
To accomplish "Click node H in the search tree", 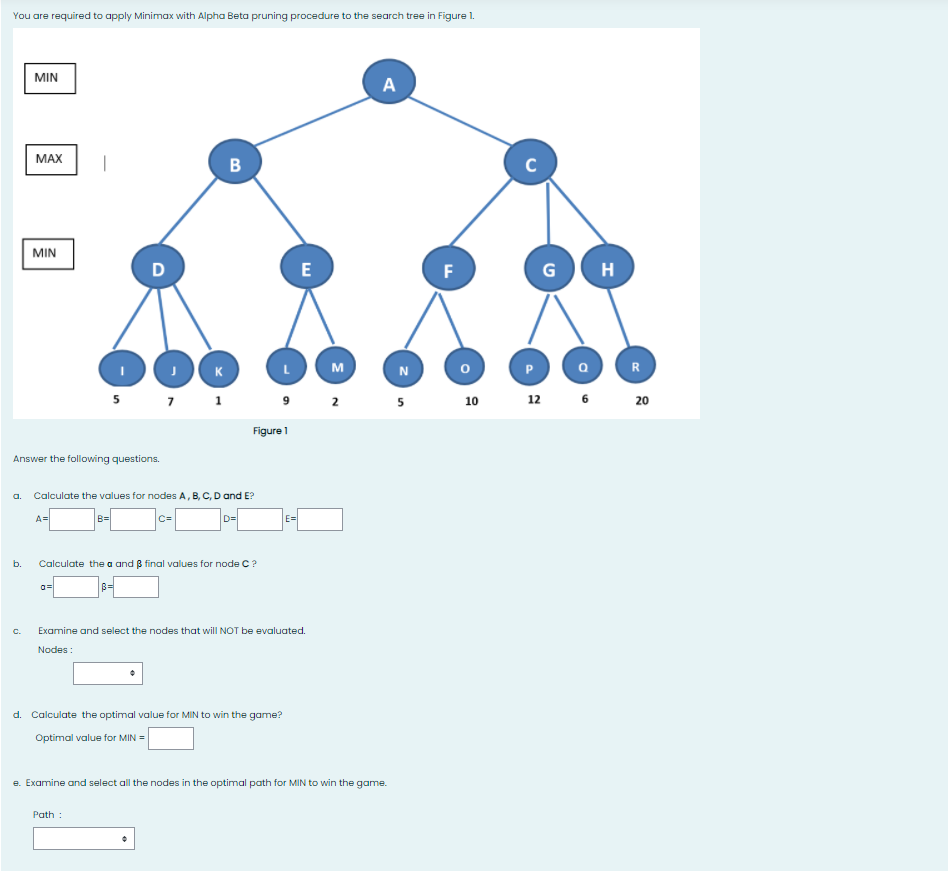I will [608, 267].
